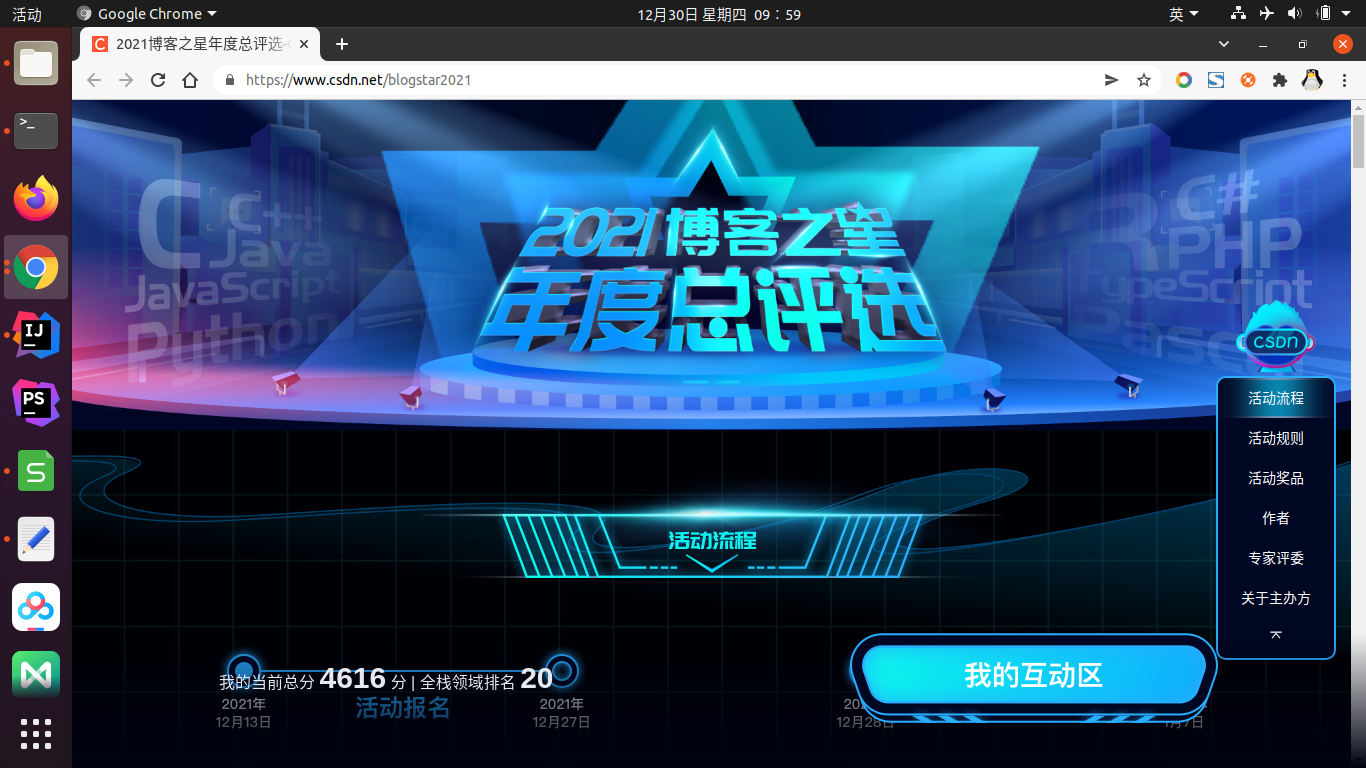Image resolution: width=1366 pixels, height=768 pixels.
Task: Click the 活动流程 section chevron
Action: pyautogui.click(x=713, y=564)
